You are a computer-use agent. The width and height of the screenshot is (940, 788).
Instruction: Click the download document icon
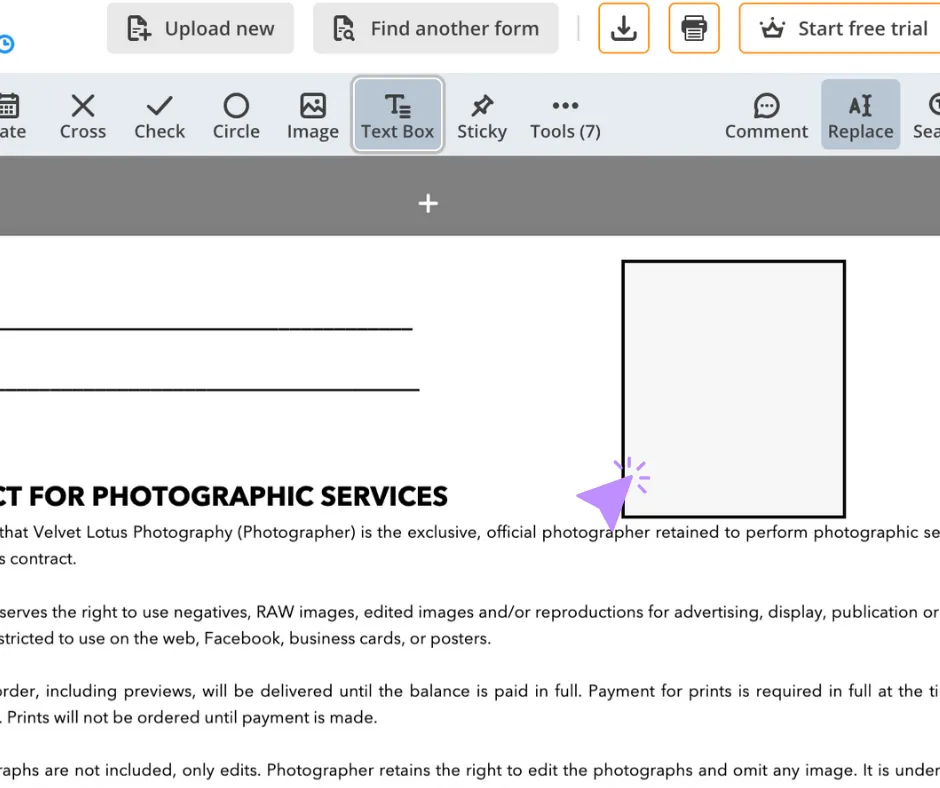tap(624, 28)
